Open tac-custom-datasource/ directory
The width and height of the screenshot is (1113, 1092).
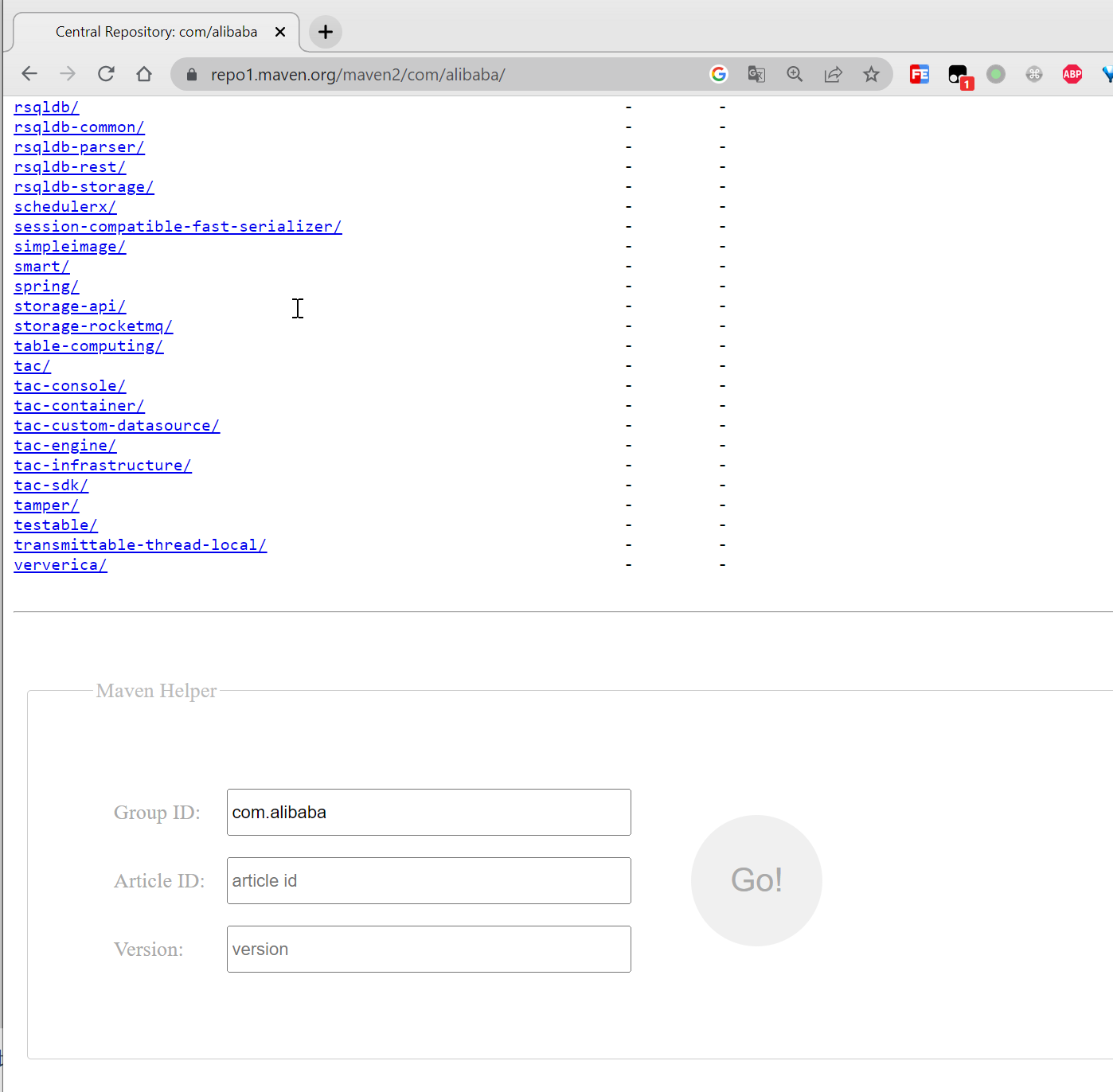(x=117, y=426)
